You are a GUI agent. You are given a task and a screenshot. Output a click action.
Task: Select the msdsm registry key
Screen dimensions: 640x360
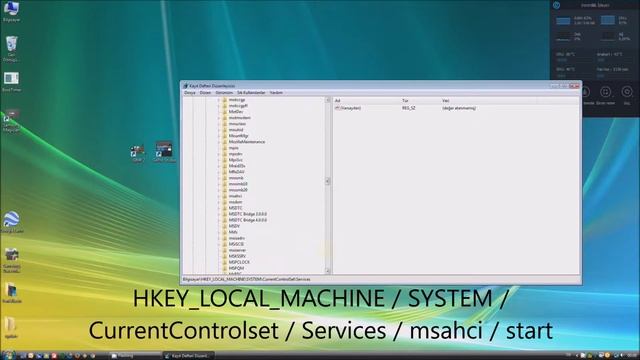click(235, 202)
